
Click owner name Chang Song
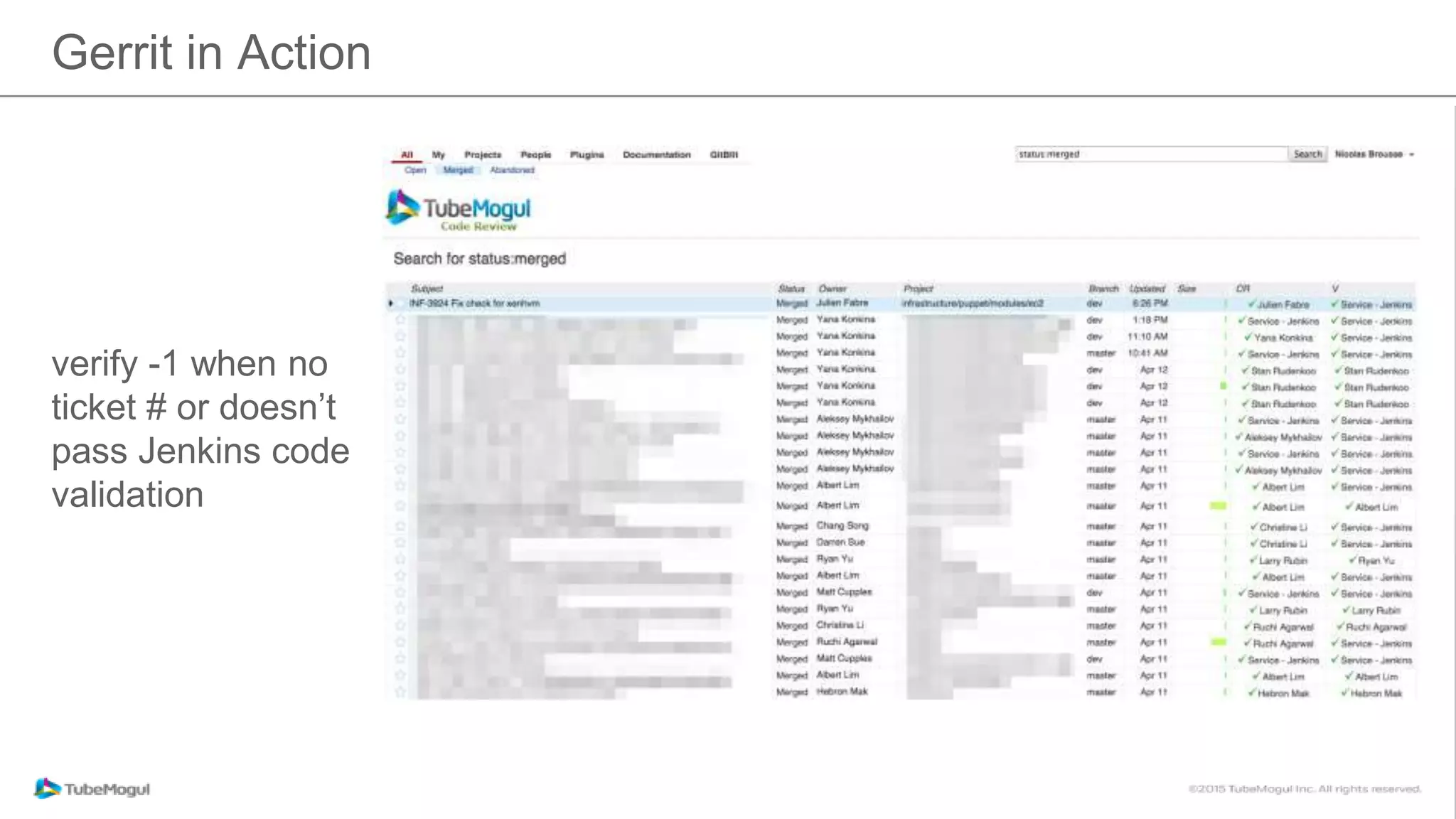pyautogui.click(x=842, y=525)
